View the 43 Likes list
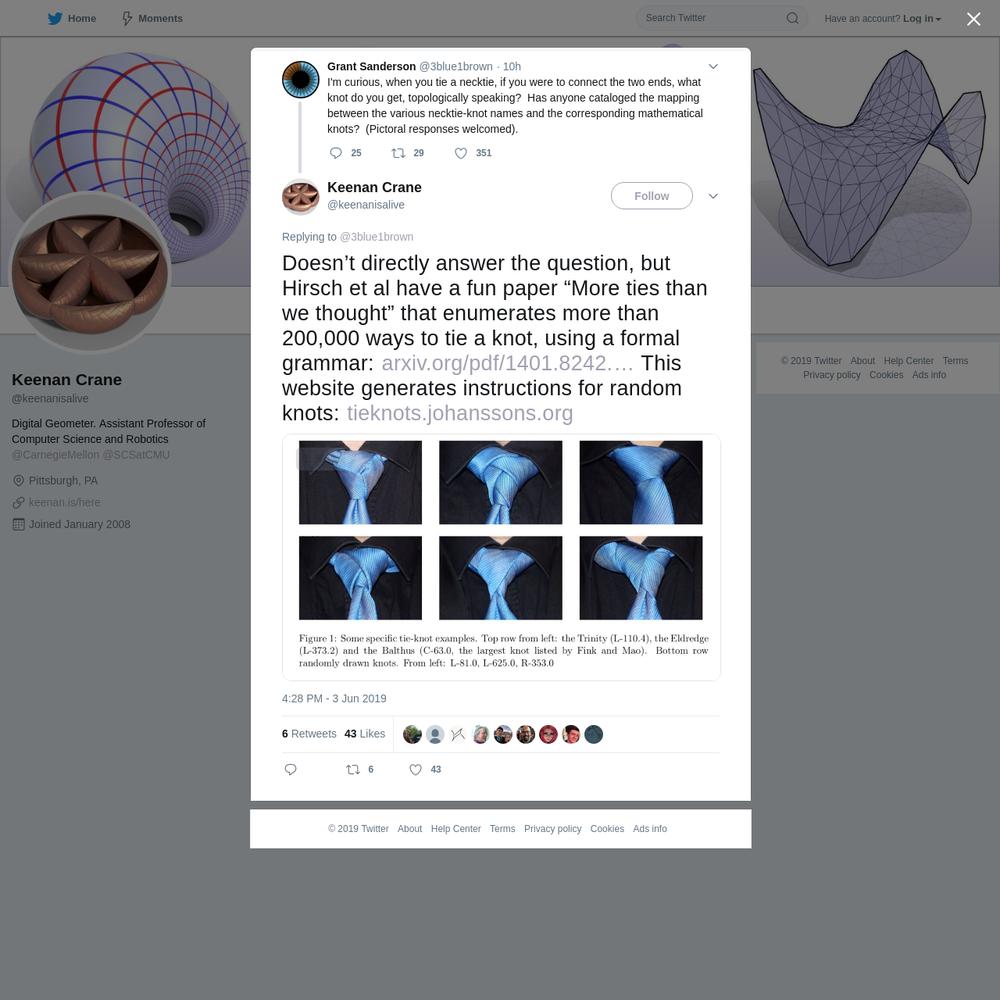The image size is (1000, 1000). (365, 734)
